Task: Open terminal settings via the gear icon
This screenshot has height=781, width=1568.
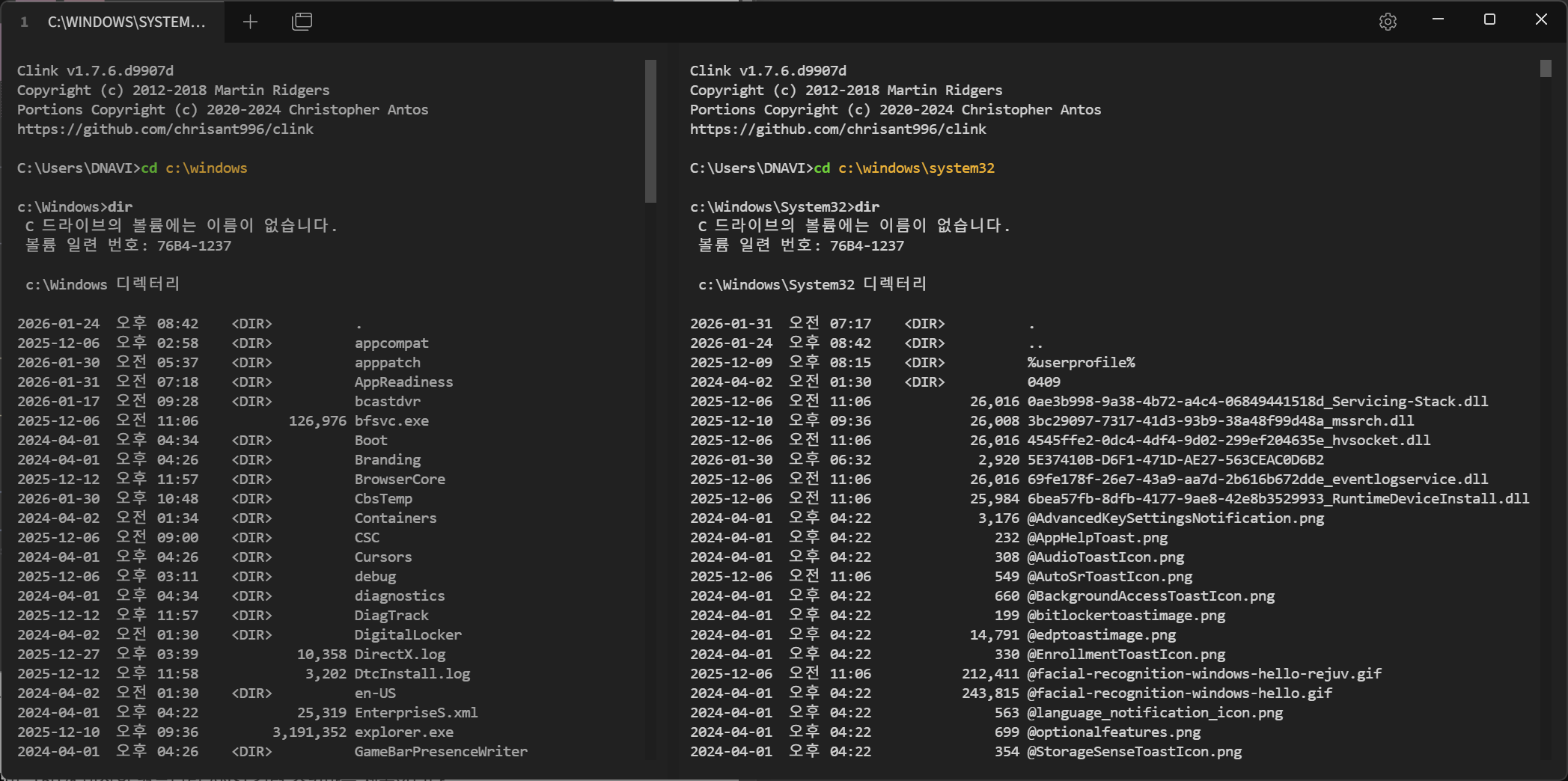Action: pos(1388,22)
